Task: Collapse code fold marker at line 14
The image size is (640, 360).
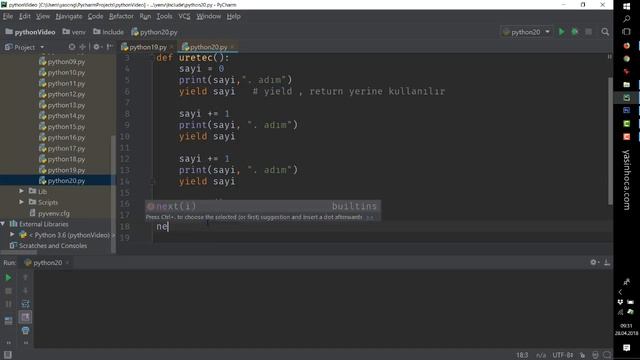Action: click(x=153, y=181)
